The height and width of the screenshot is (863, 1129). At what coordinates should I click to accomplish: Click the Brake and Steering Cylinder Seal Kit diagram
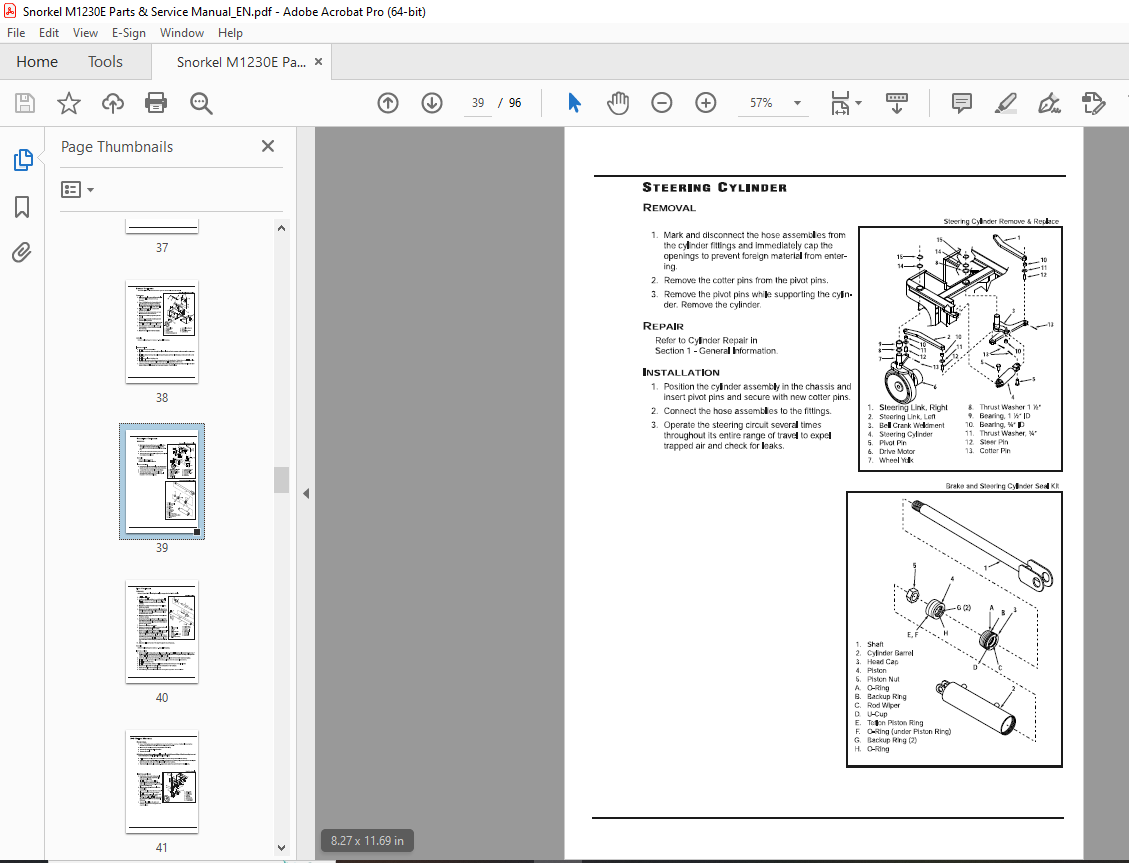[x=954, y=630]
